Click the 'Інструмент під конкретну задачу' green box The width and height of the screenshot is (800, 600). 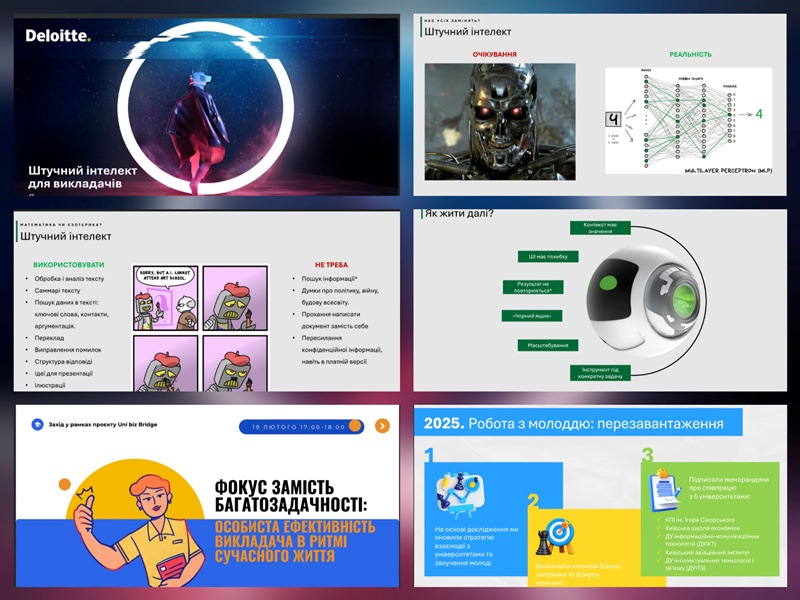click(x=600, y=372)
